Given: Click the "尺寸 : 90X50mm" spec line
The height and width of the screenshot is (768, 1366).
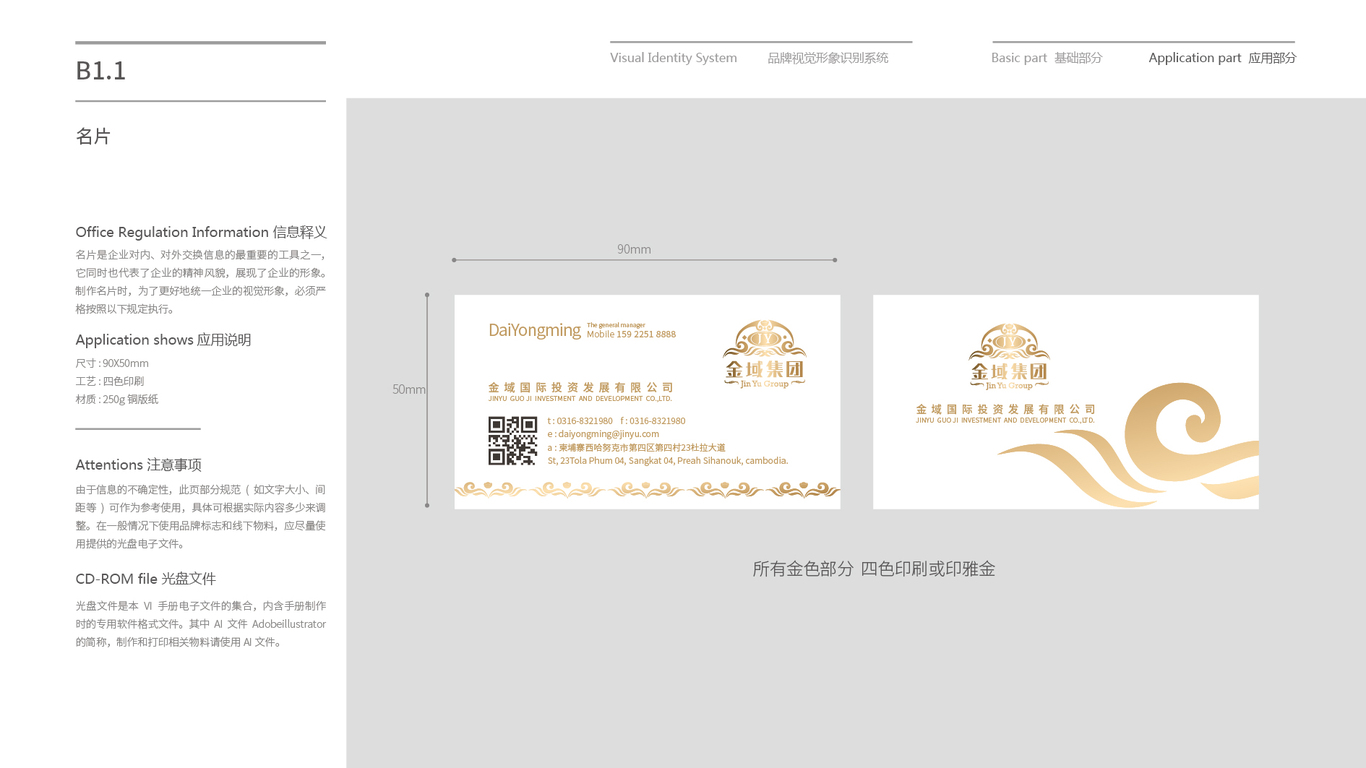Looking at the screenshot, I should pyautogui.click(x=112, y=363).
